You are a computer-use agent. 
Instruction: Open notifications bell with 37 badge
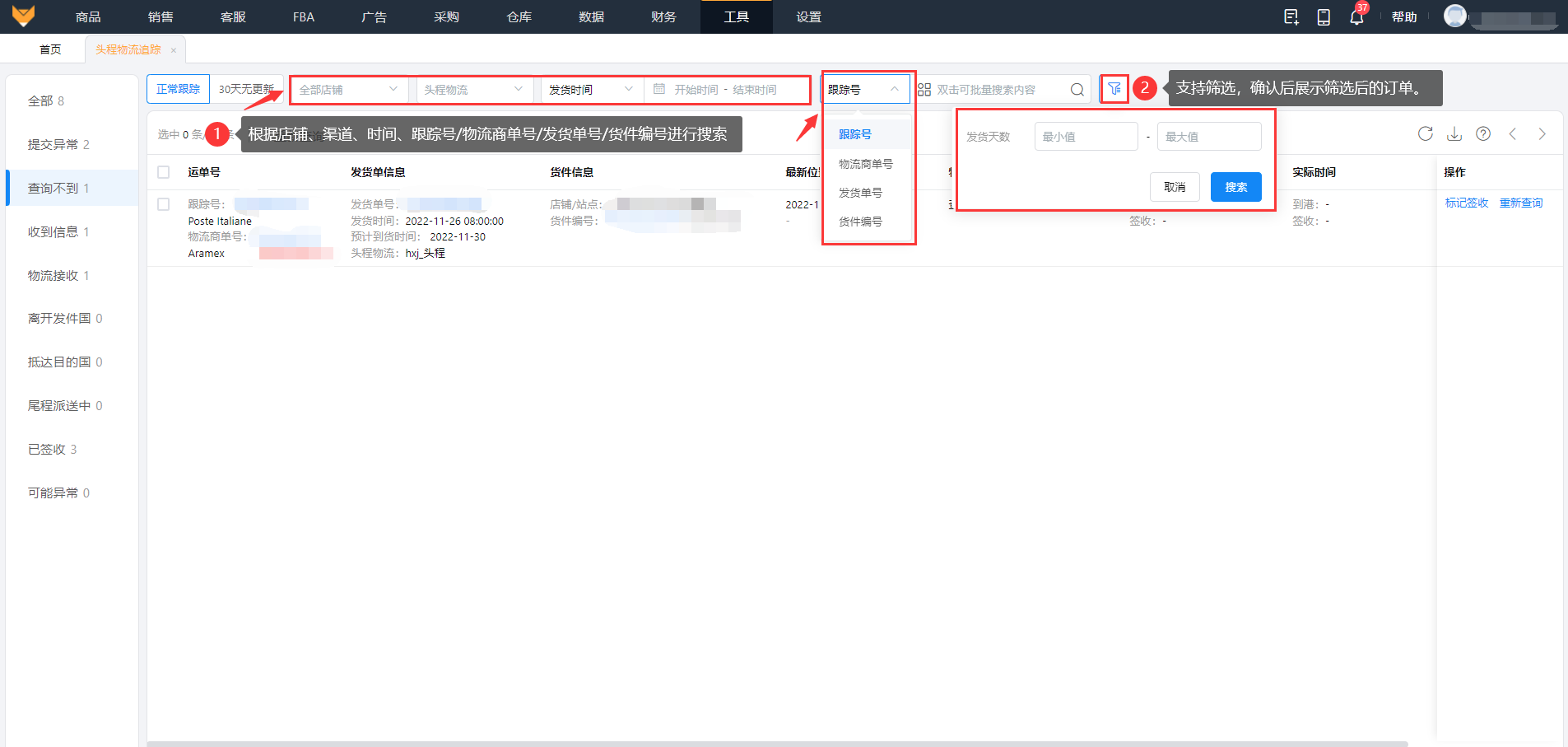click(x=1356, y=16)
